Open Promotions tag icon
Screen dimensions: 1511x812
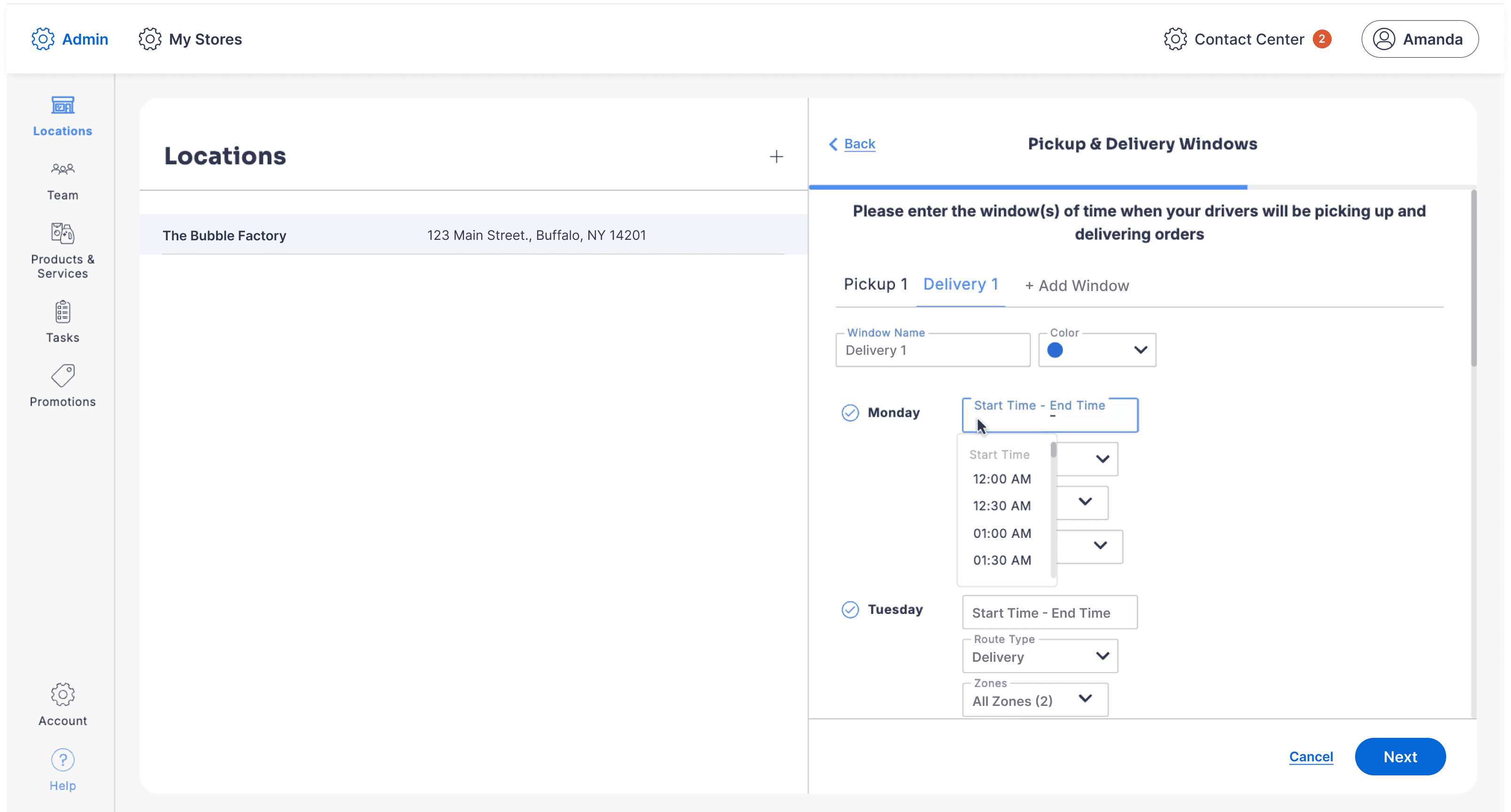[63, 376]
